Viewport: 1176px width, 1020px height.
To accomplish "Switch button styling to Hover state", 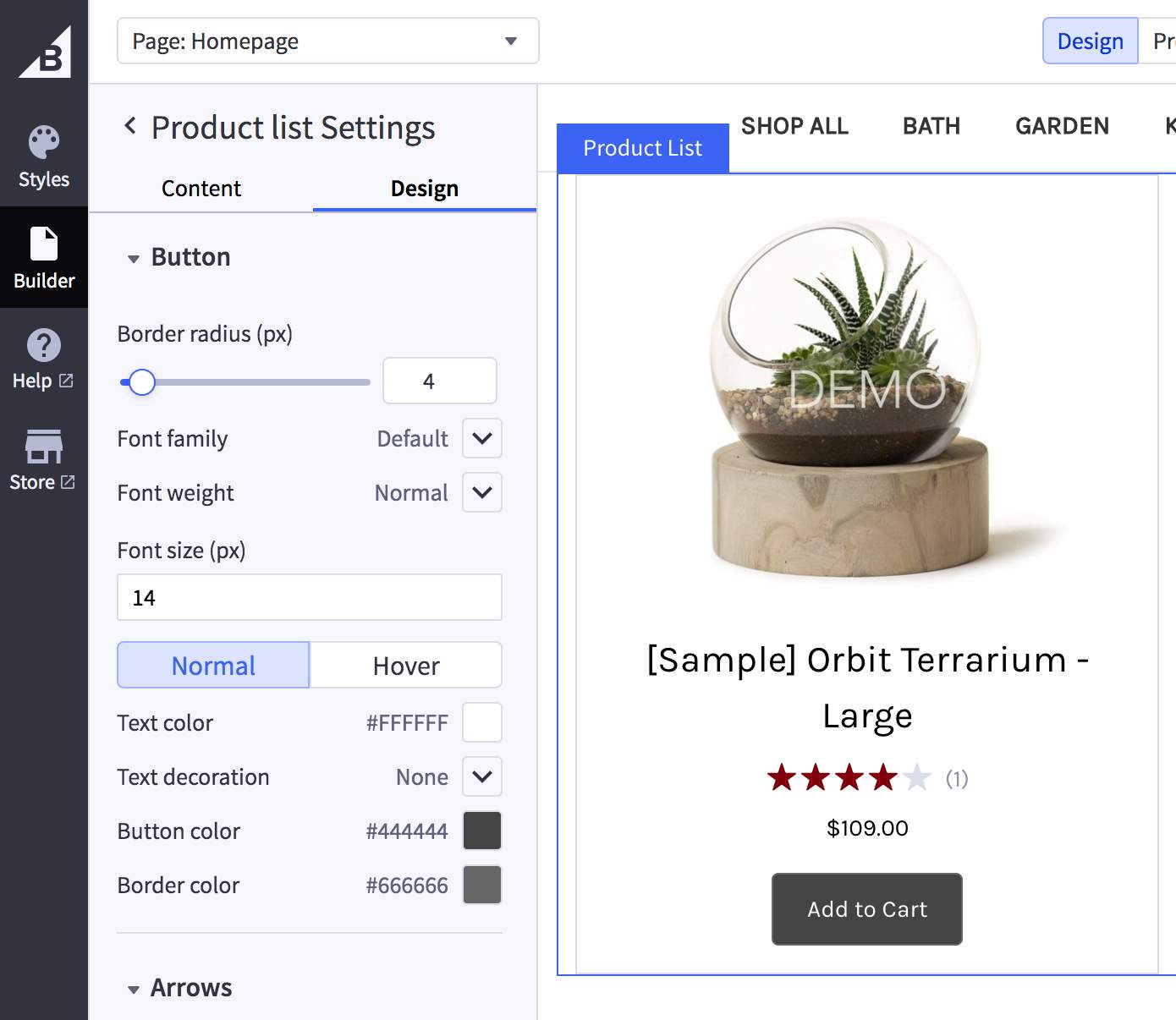I will click(405, 665).
